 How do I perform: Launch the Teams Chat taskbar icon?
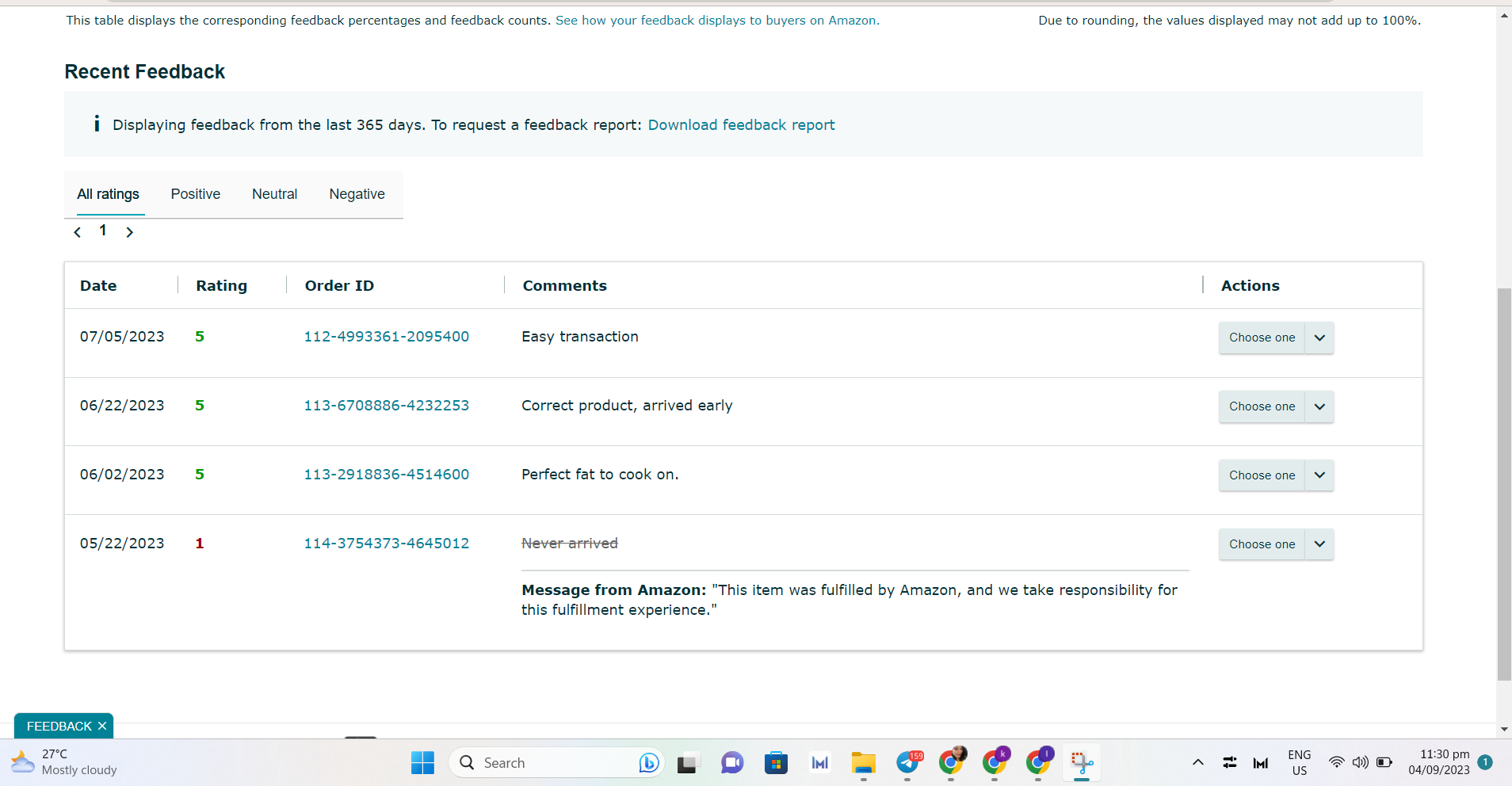731,763
